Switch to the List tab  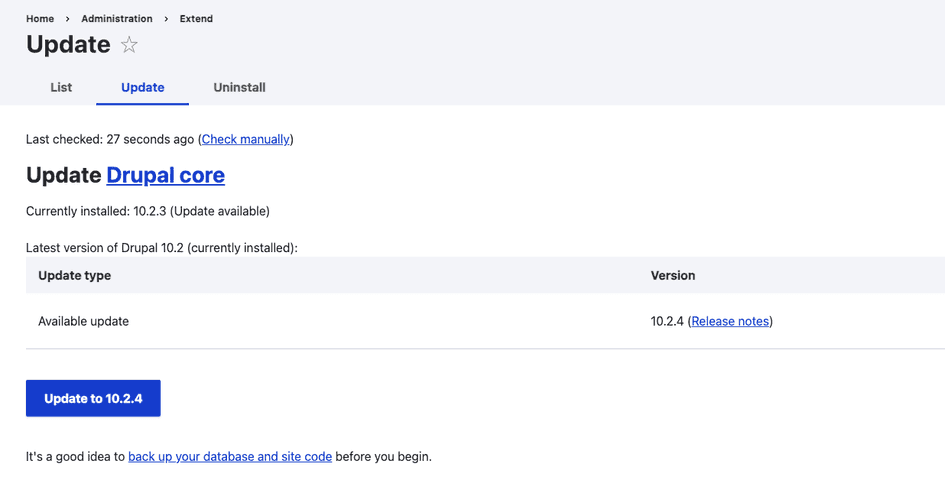point(61,87)
